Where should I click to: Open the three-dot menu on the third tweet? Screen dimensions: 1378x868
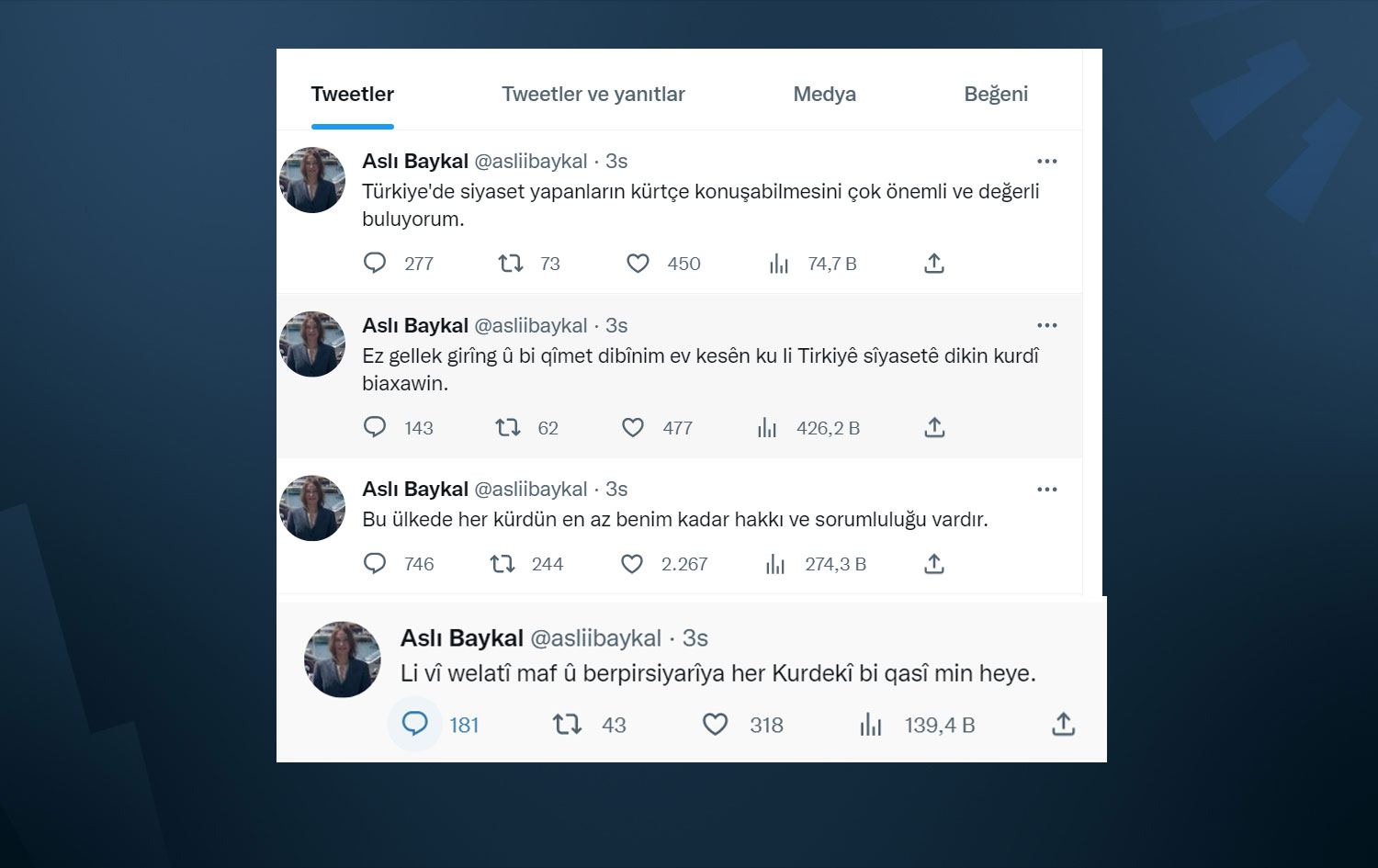(1046, 489)
